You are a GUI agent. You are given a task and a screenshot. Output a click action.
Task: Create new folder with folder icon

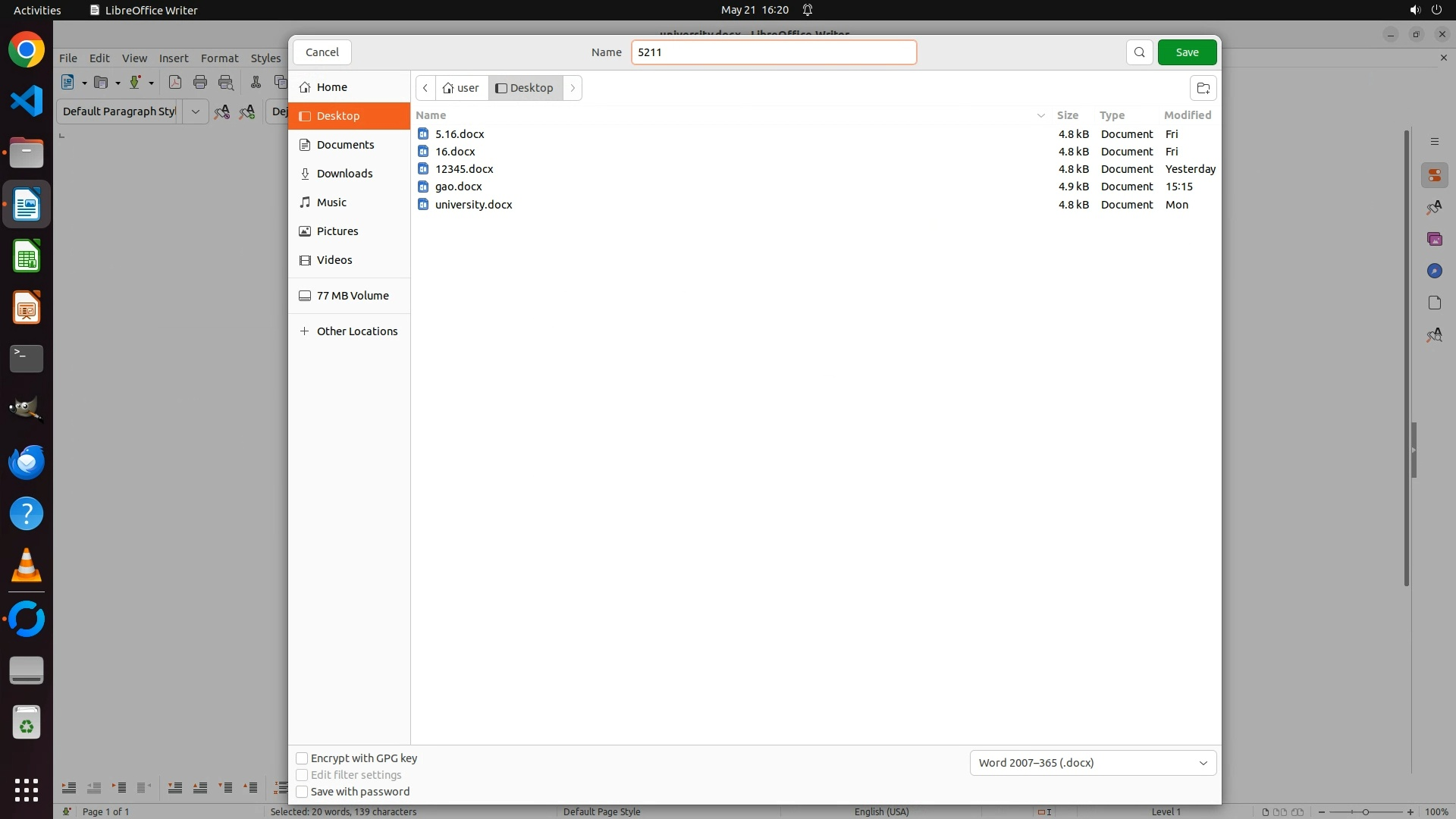(1203, 88)
